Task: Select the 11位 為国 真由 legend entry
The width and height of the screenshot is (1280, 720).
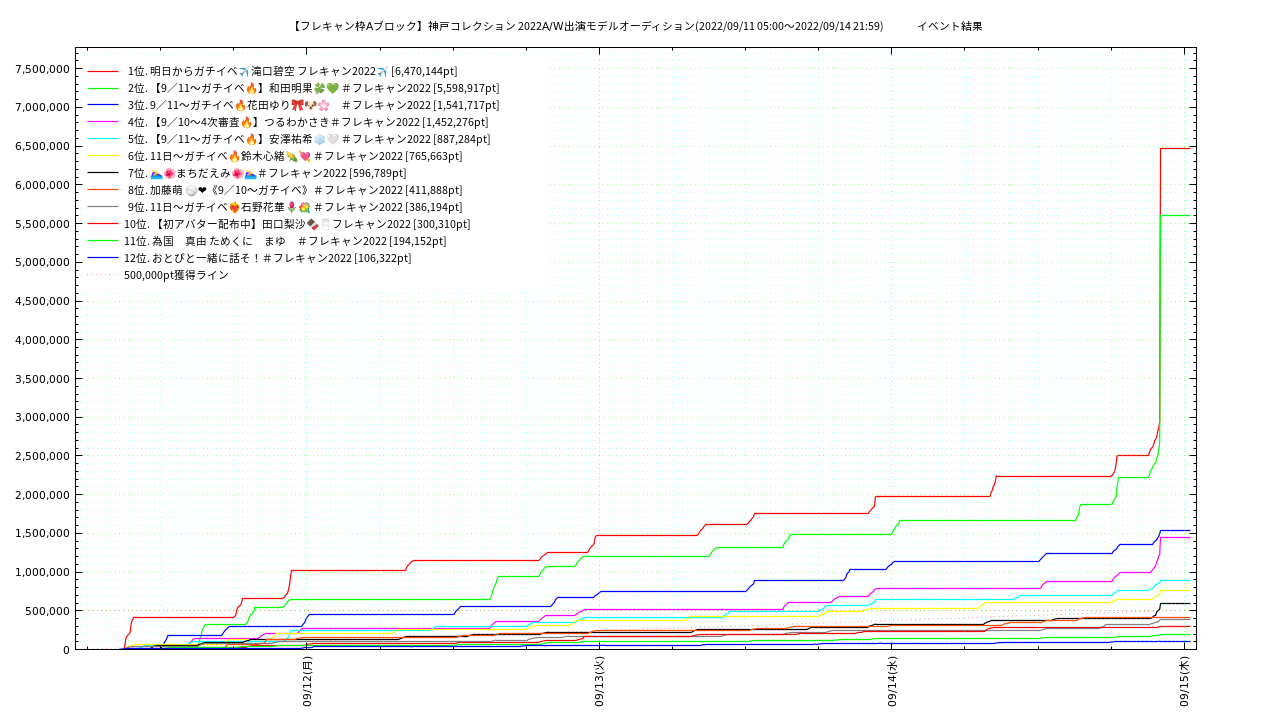Action: [285, 241]
